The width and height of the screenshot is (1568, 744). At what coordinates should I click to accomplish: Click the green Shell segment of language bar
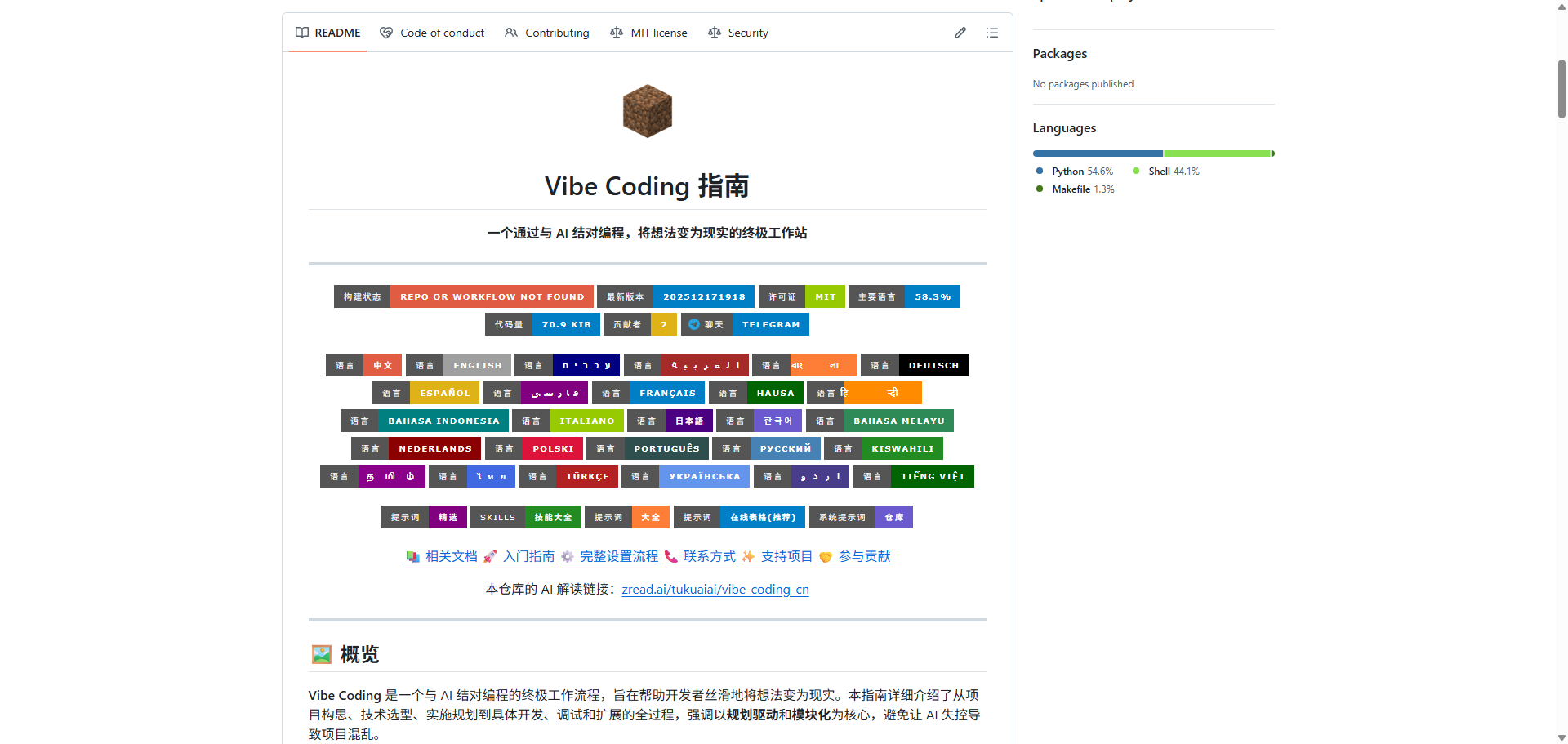(x=1217, y=154)
